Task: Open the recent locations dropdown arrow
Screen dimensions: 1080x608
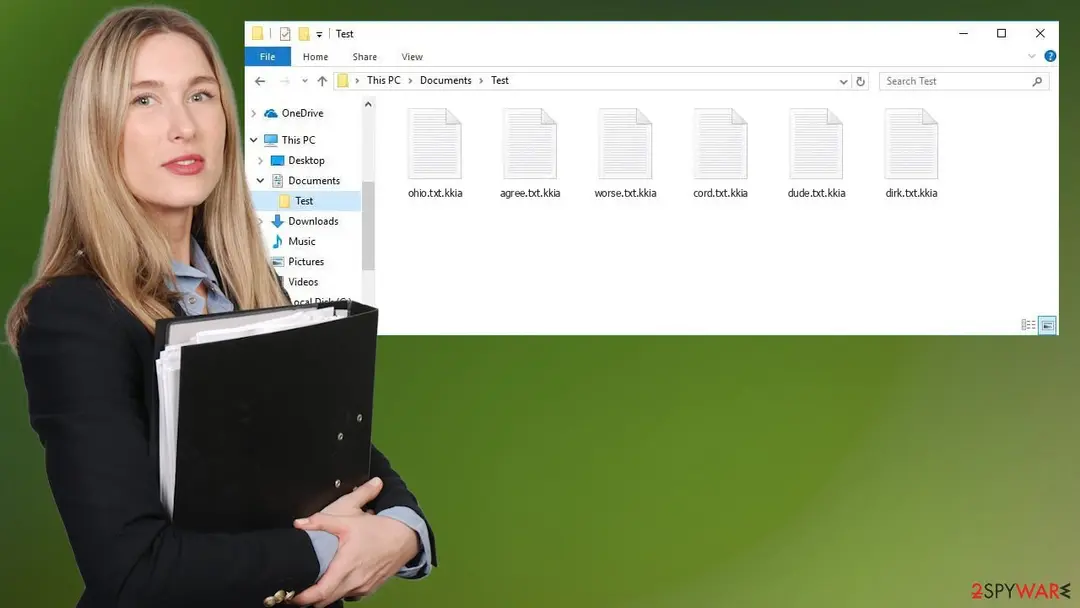Action: tap(304, 81)
